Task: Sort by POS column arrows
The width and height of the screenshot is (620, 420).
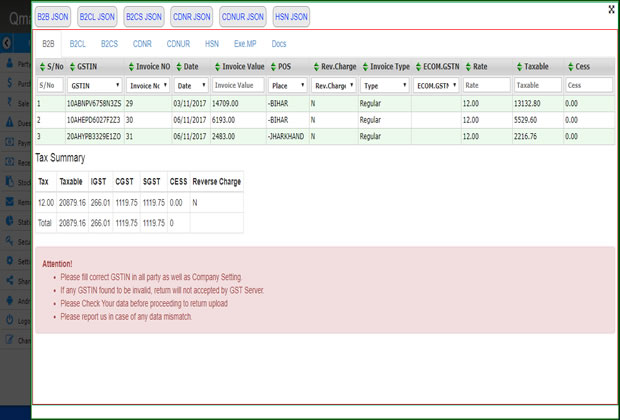Action: click(273, 67)
